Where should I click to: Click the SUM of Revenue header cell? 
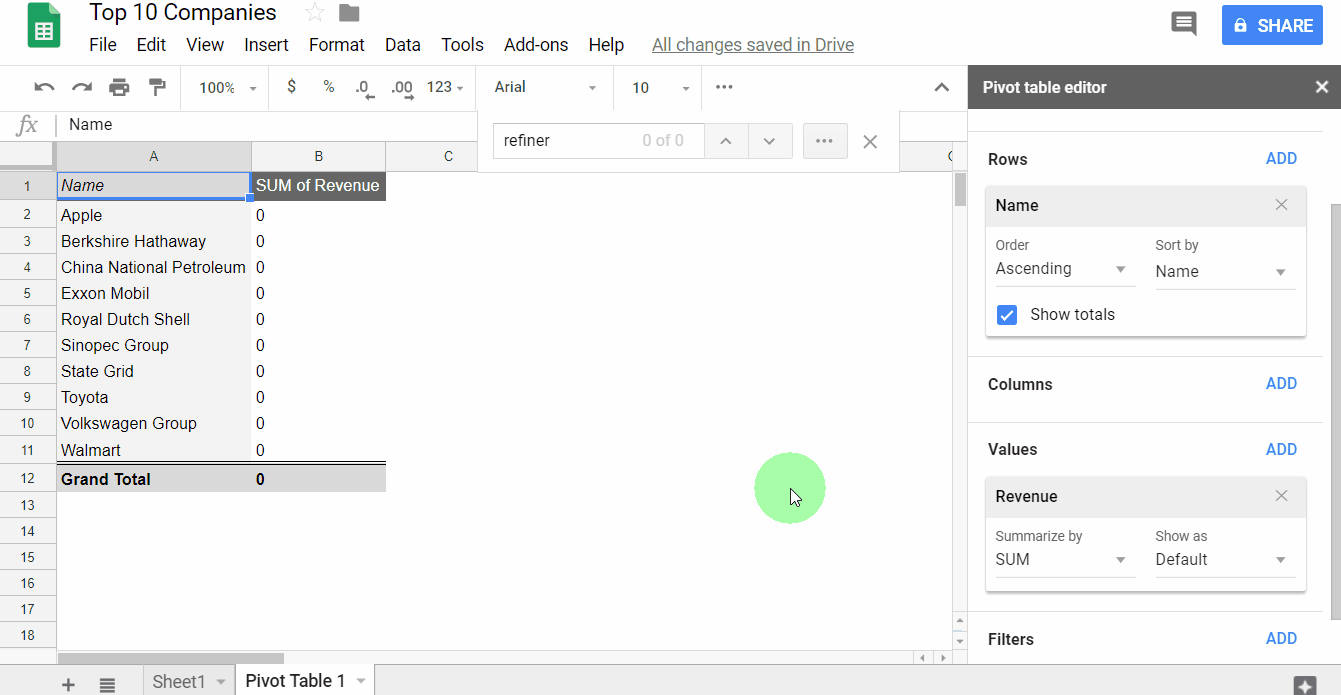[318, 186]
